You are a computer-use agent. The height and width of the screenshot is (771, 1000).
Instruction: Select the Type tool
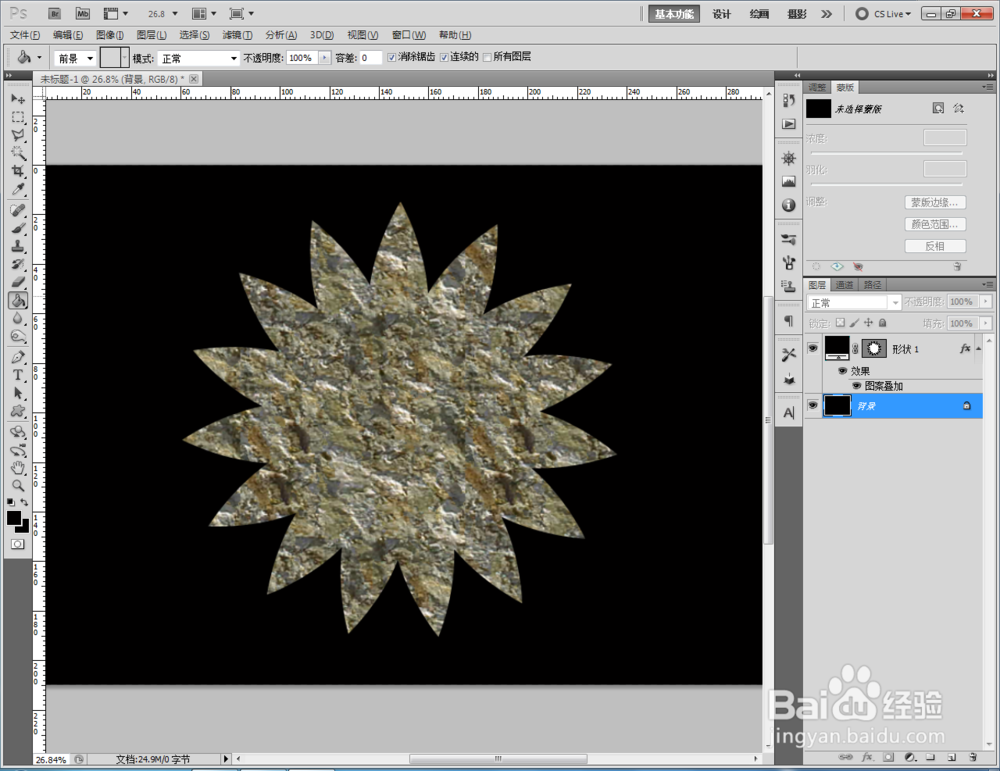[18, 375]
